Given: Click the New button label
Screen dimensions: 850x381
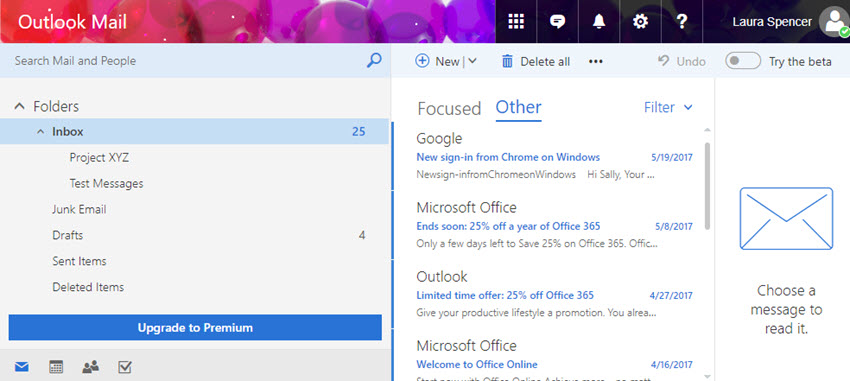Looking at the screenshot, I should 447,62.
